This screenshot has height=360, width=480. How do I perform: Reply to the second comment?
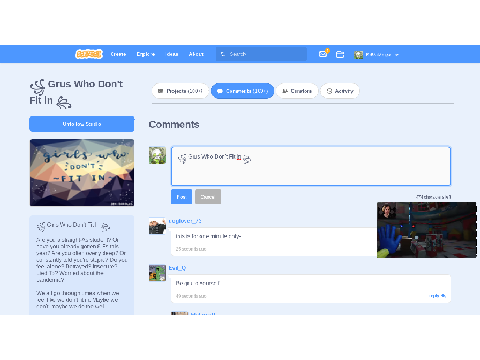point(438,296)
